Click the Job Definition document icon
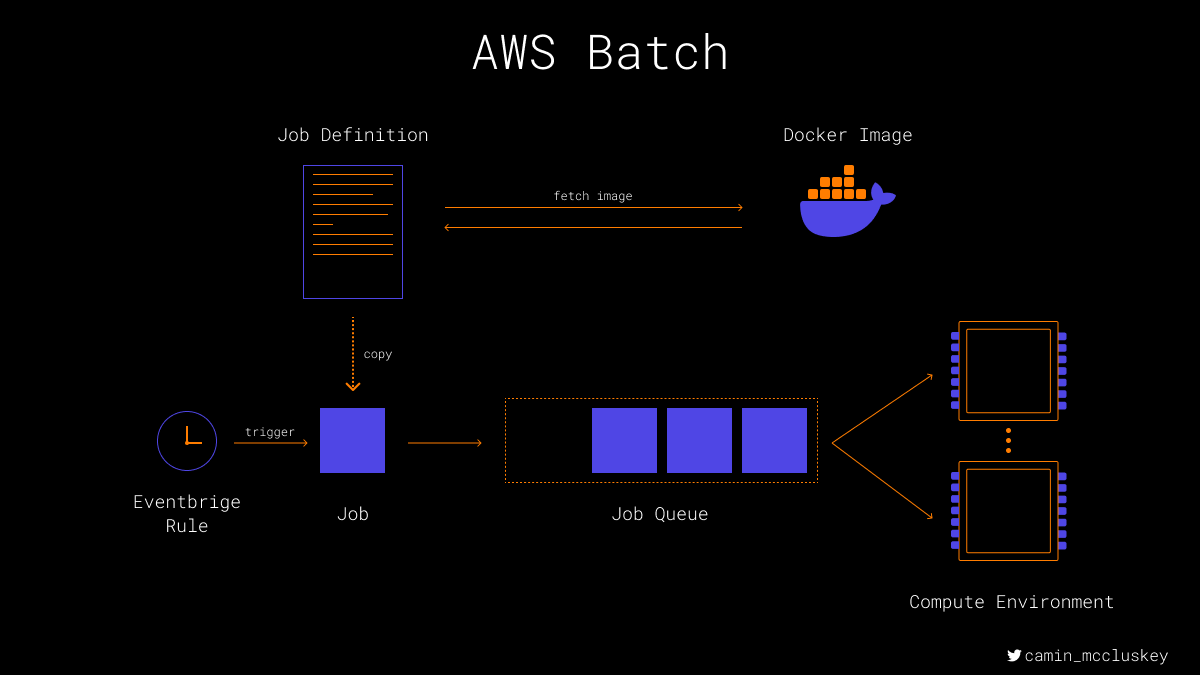 click(353, 232)
